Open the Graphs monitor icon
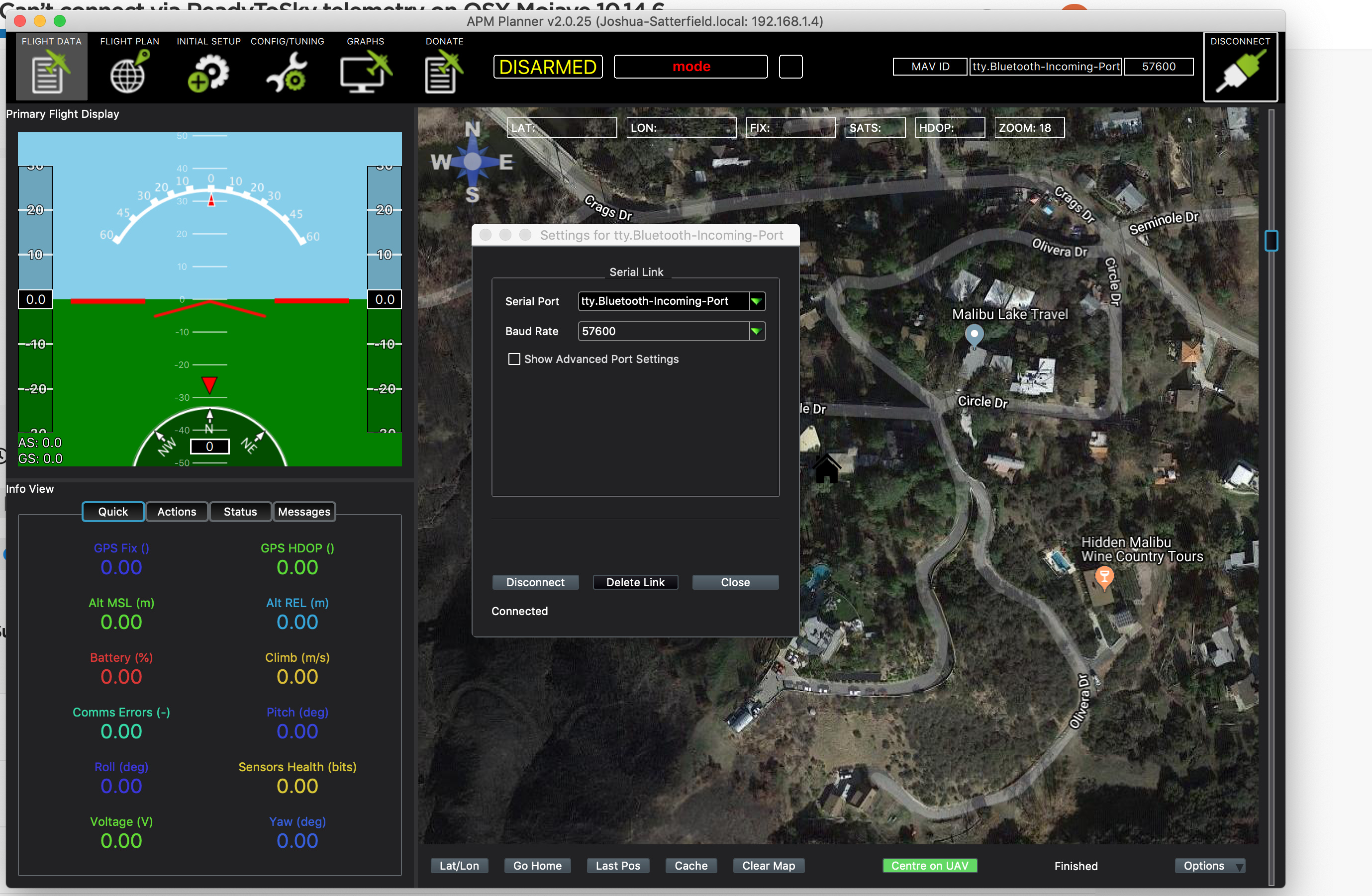Screen dimensions: 1372x896 click(366, 73)
